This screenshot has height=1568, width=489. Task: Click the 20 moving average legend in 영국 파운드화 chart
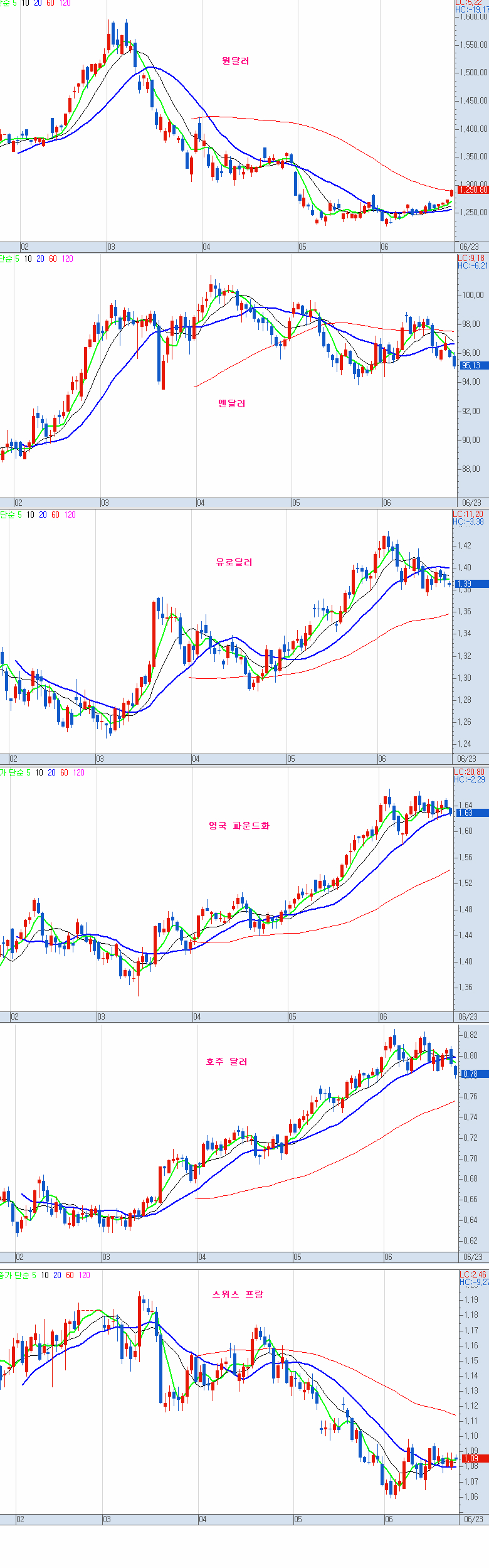tap(51, 772)
